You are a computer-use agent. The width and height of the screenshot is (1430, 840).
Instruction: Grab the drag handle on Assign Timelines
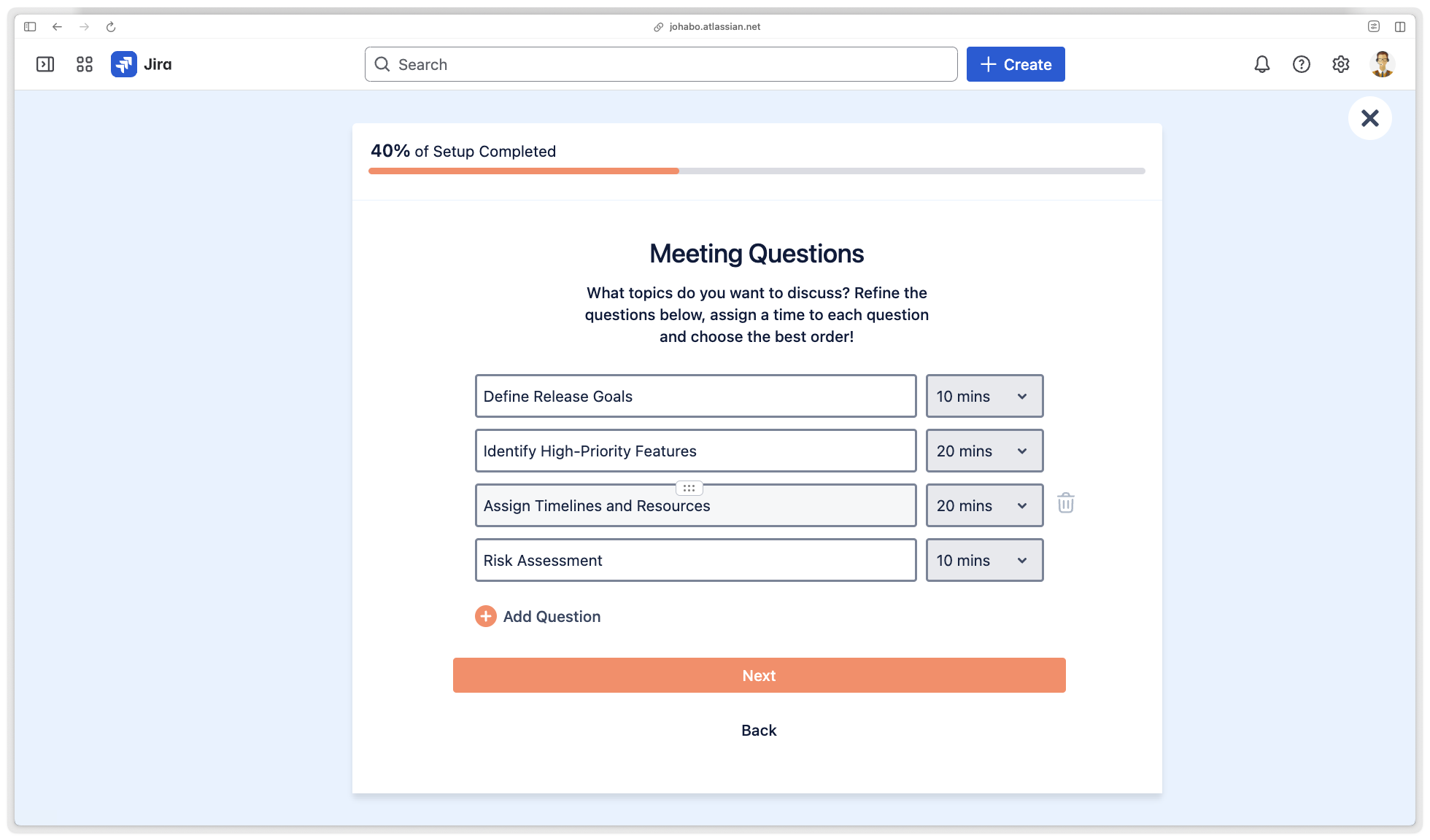[689, 488]
